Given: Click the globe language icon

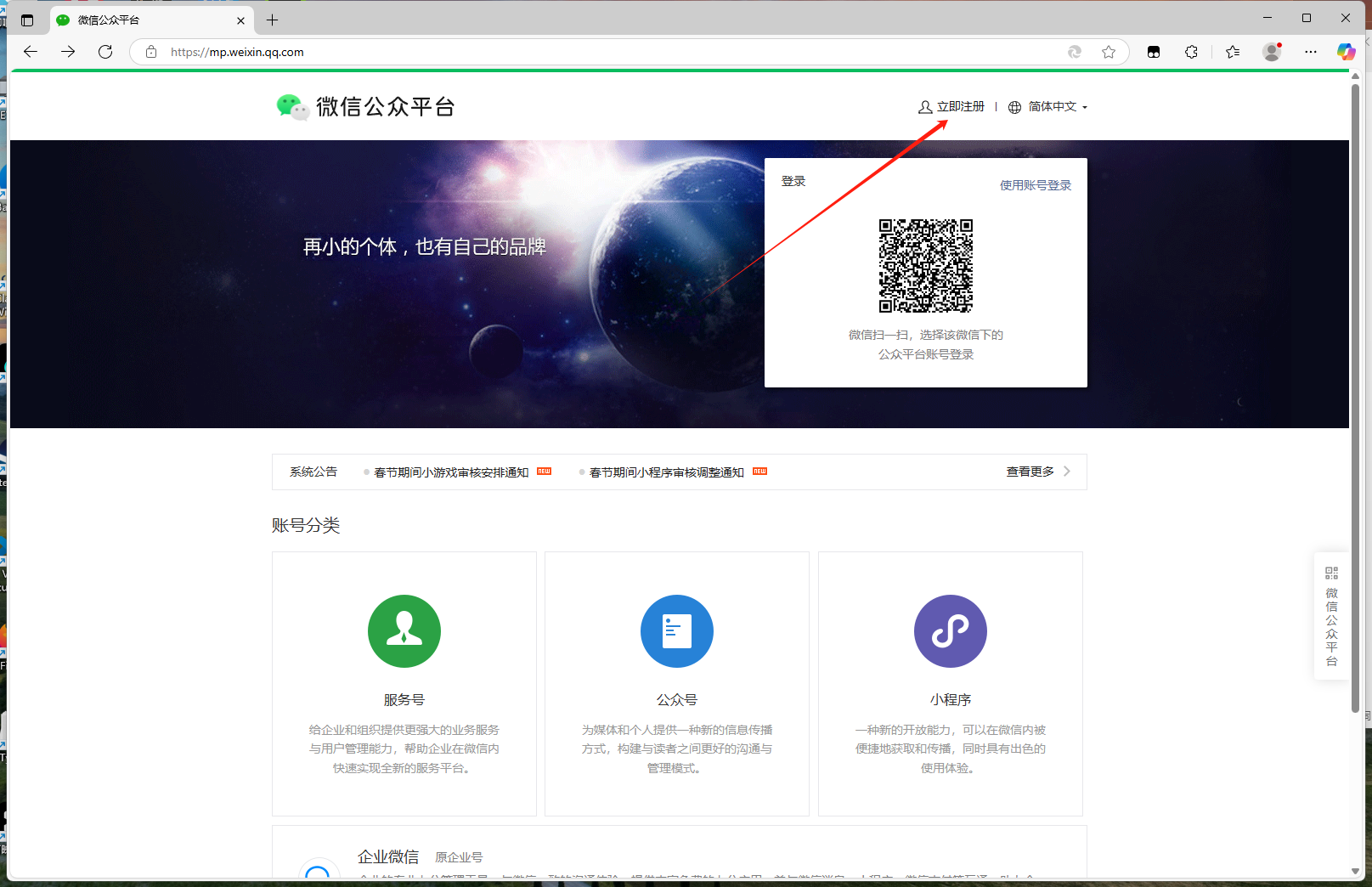Looking at the screenshot, I should click(1014, 107).
